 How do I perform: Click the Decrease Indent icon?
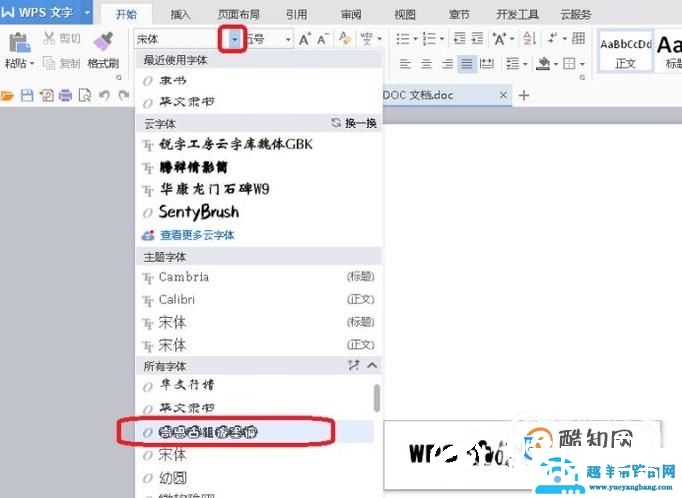459,38
